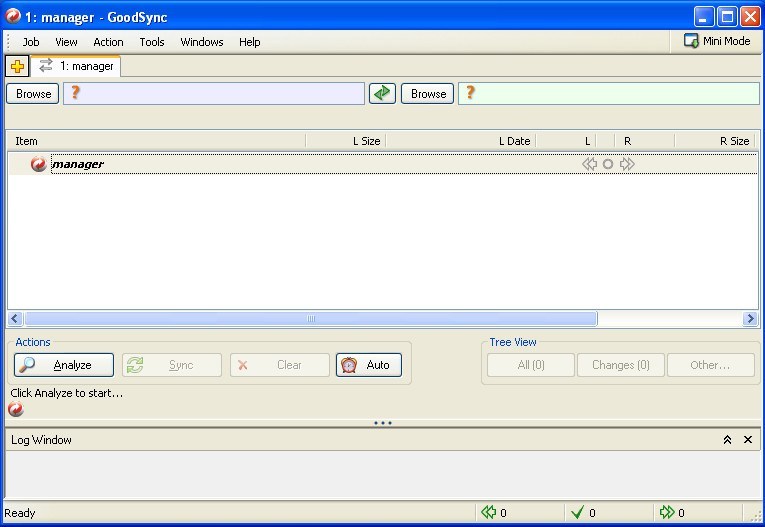The width and height of the screenshot is (765, 527).
Task: Open the Tools menu
Action: (152, 42)
